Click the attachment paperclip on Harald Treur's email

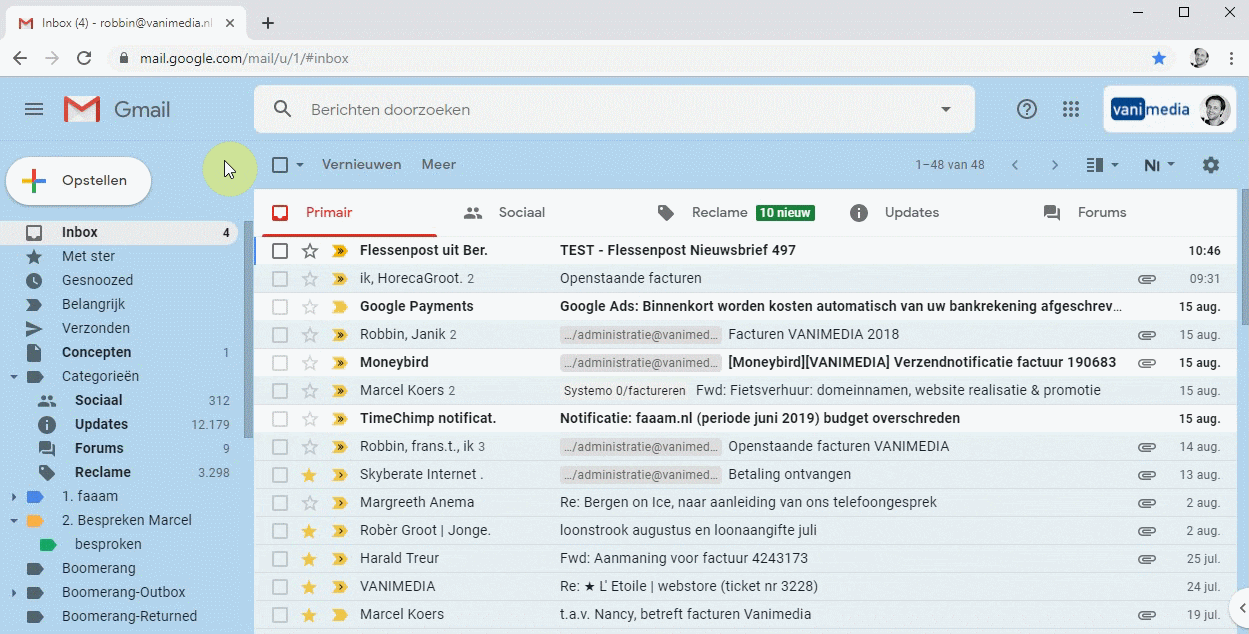pos(1146,558)
